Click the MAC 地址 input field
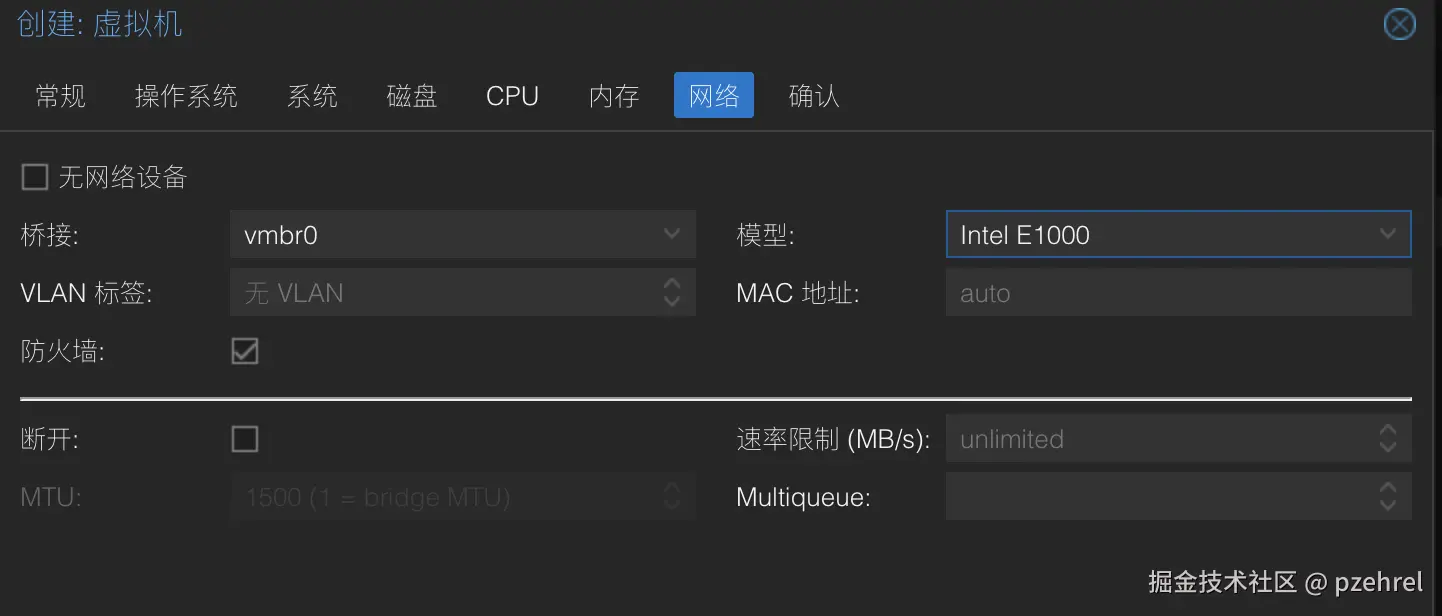Viewport: 1442px width, 616px height. [1150, 292]
